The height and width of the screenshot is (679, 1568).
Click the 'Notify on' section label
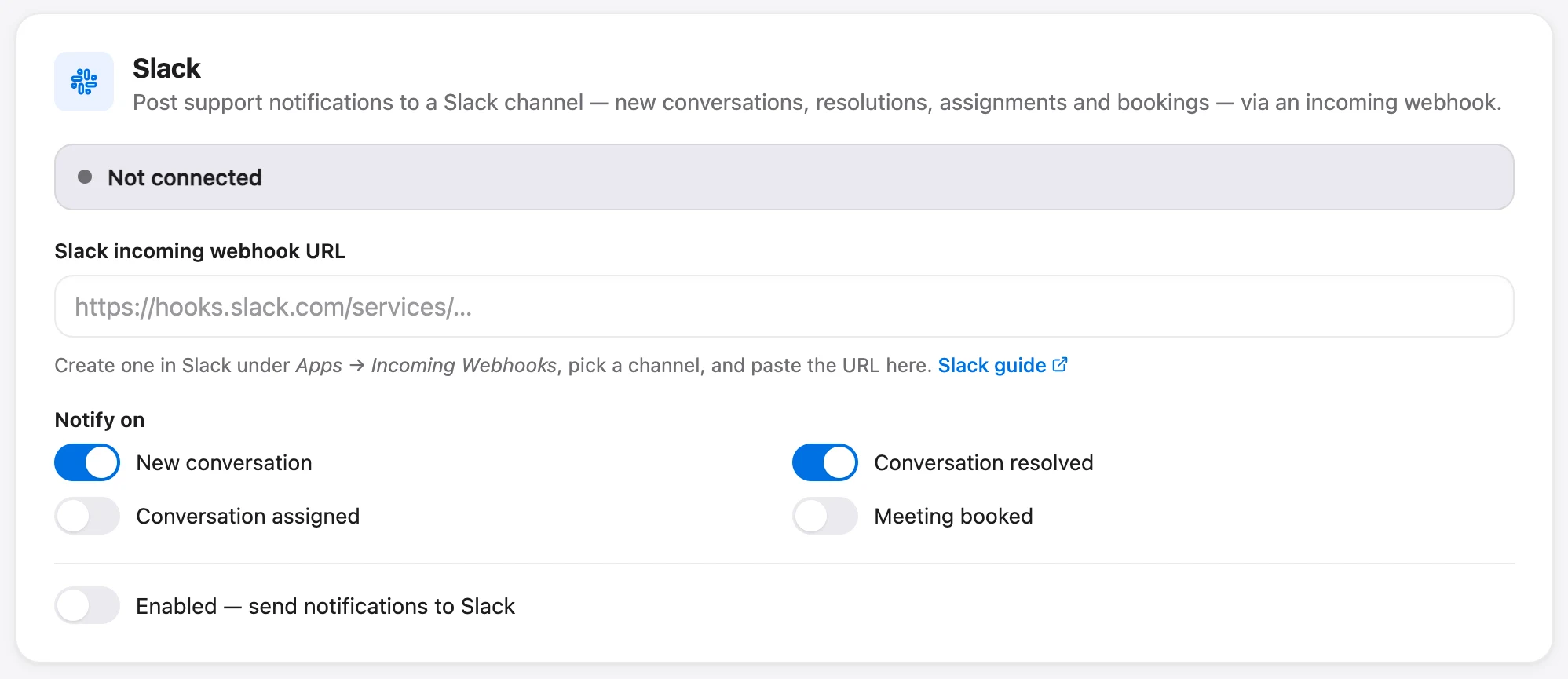click(100, 420)
